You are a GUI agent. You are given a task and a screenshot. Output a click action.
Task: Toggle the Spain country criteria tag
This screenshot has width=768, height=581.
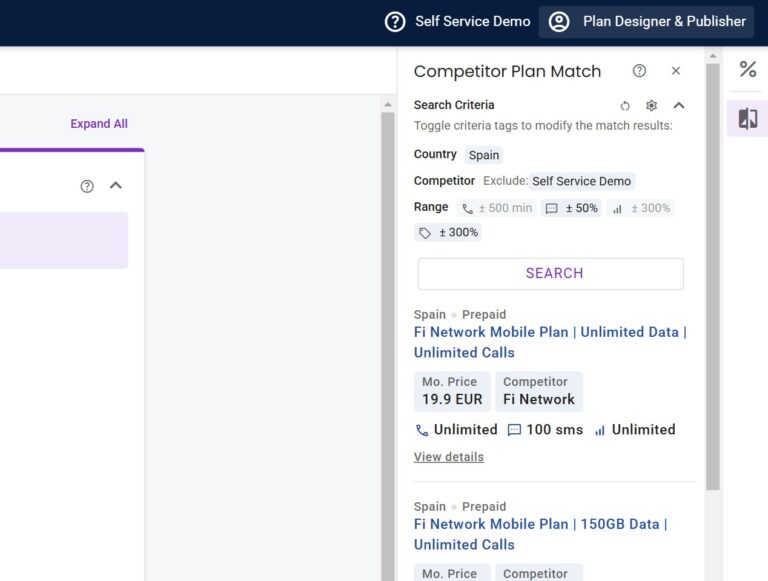(484, 155)
